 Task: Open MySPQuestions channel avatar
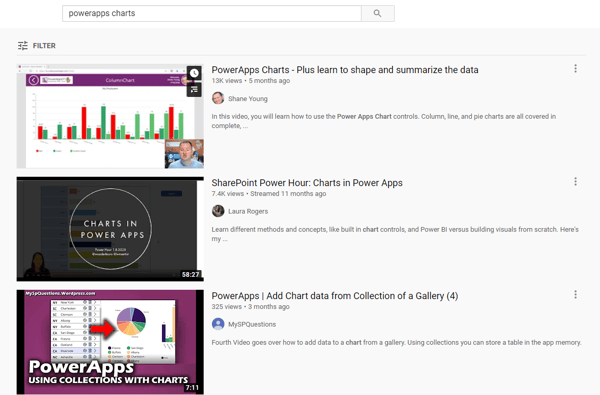218,324
